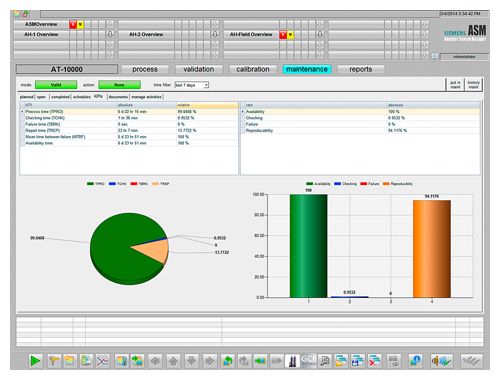Viewport: 500px width, 380px height.
Task: Switch to the calibration tab
Action: [253, 69]
